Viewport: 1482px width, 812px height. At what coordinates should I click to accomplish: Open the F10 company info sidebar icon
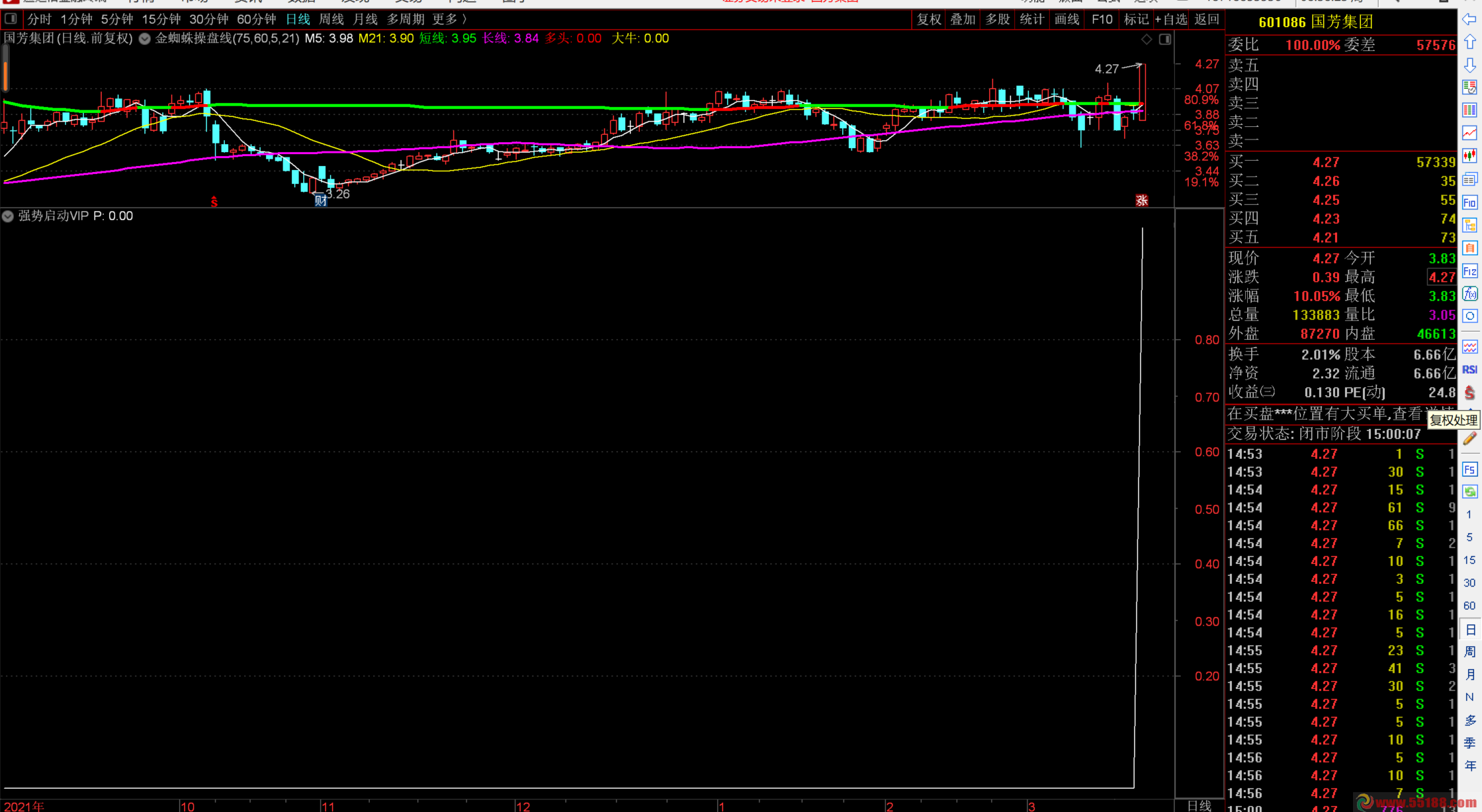coord(1469,202)
